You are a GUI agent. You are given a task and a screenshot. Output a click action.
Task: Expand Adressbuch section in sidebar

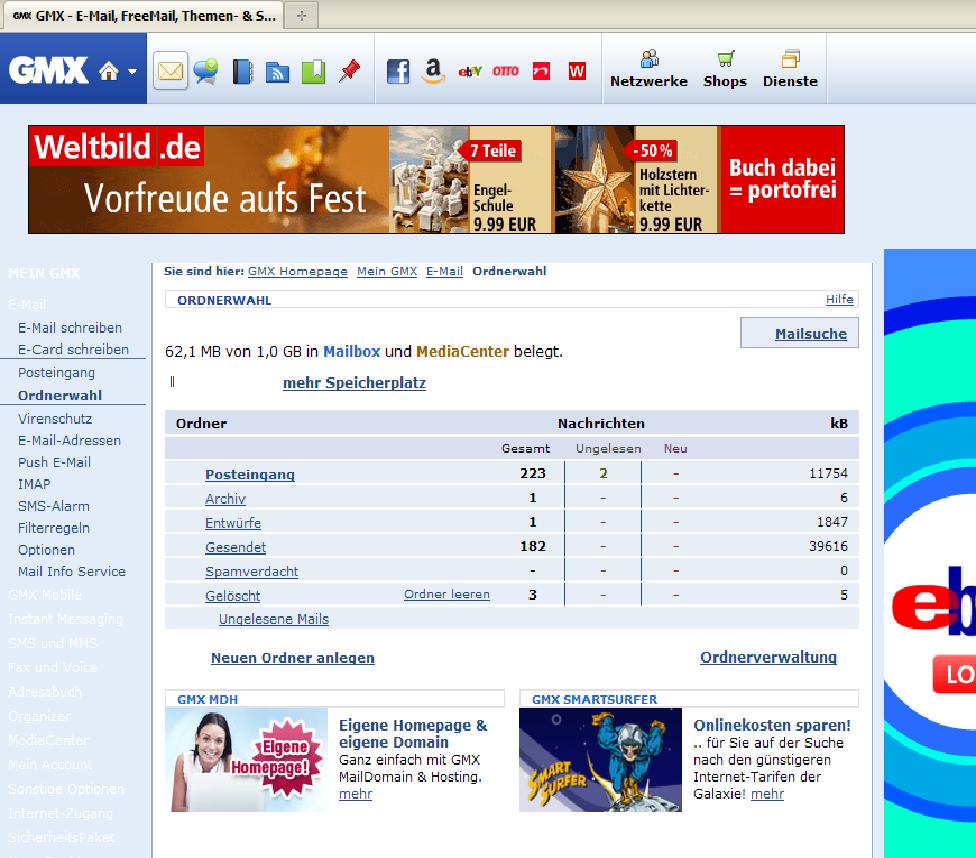click(45, 692)
